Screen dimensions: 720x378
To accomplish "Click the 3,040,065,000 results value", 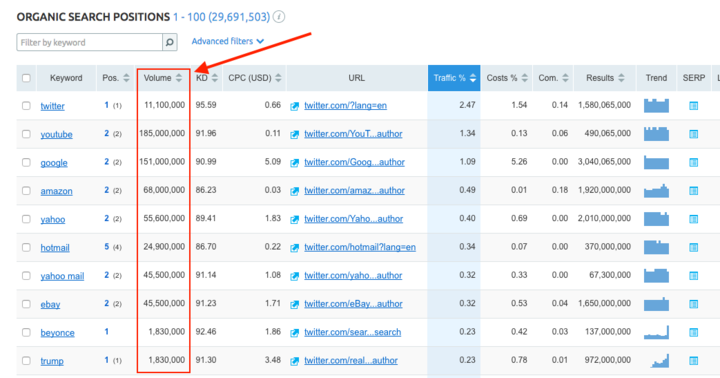I will point(604,162).
